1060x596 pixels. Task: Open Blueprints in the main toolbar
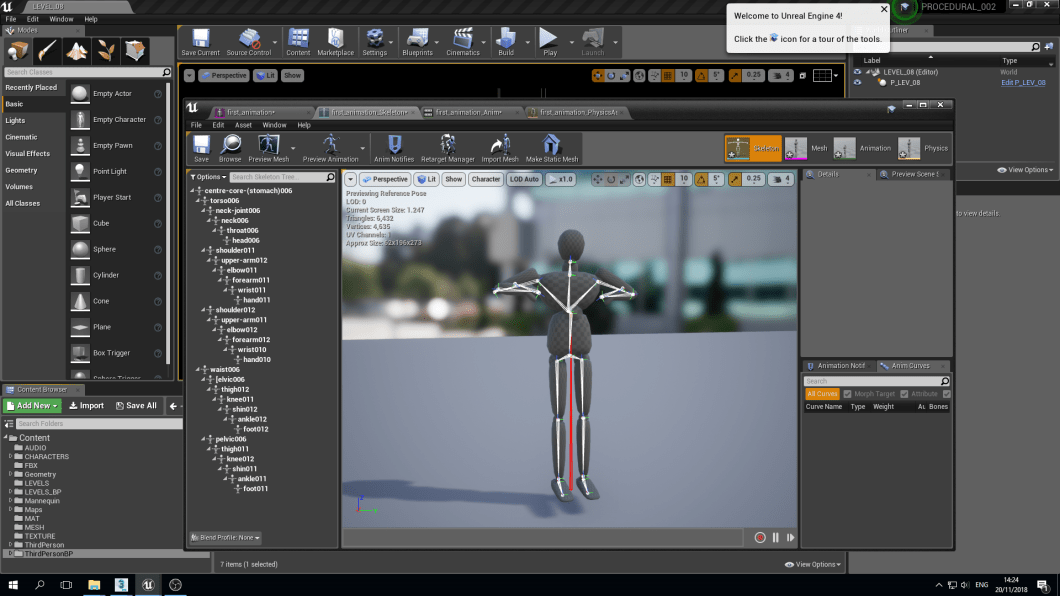pyautogui.click(x=417, y=42)
